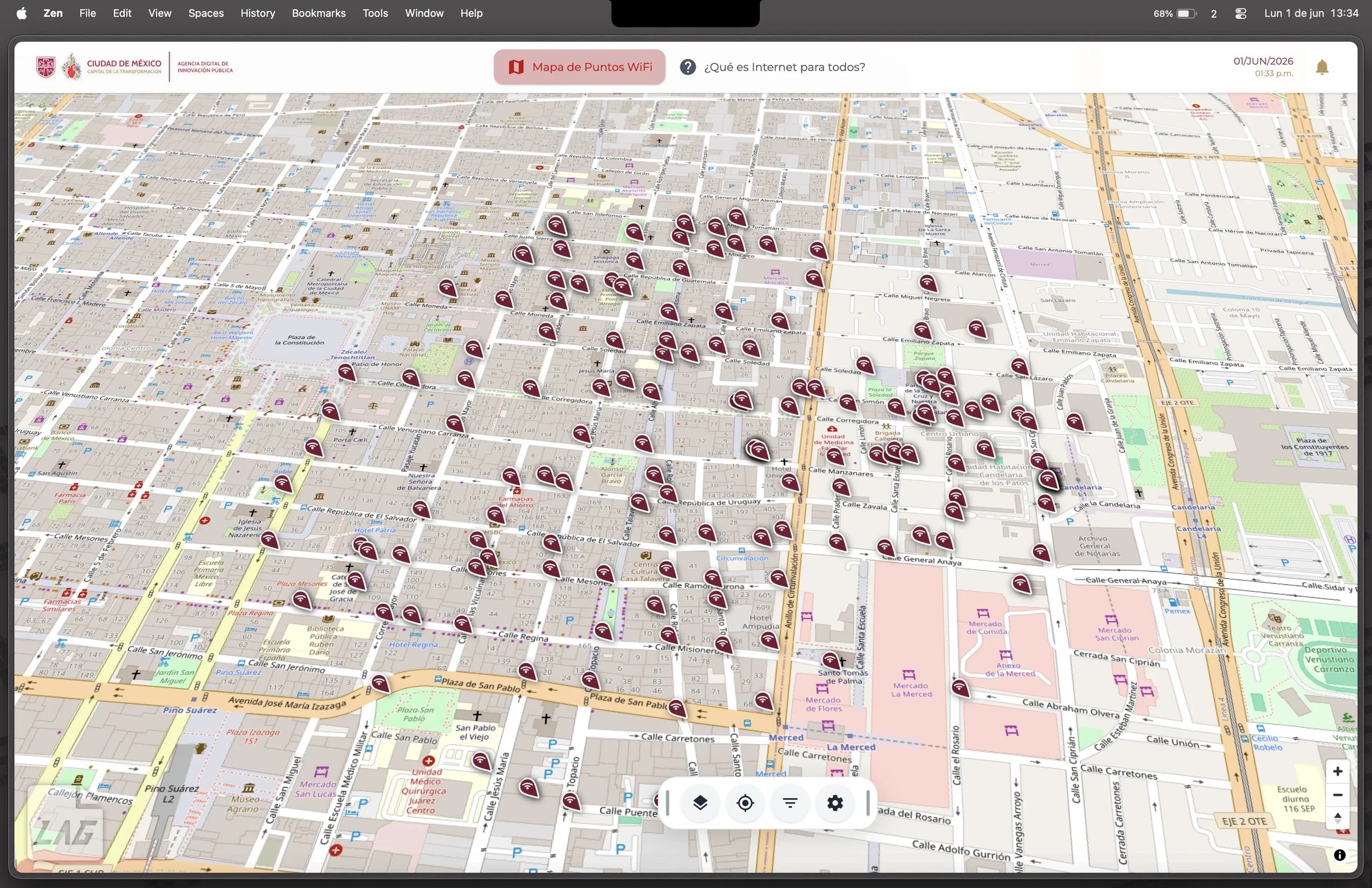The image size is (1372, 888).
Task: Open the Zen application menu
Action: (53, 13)
